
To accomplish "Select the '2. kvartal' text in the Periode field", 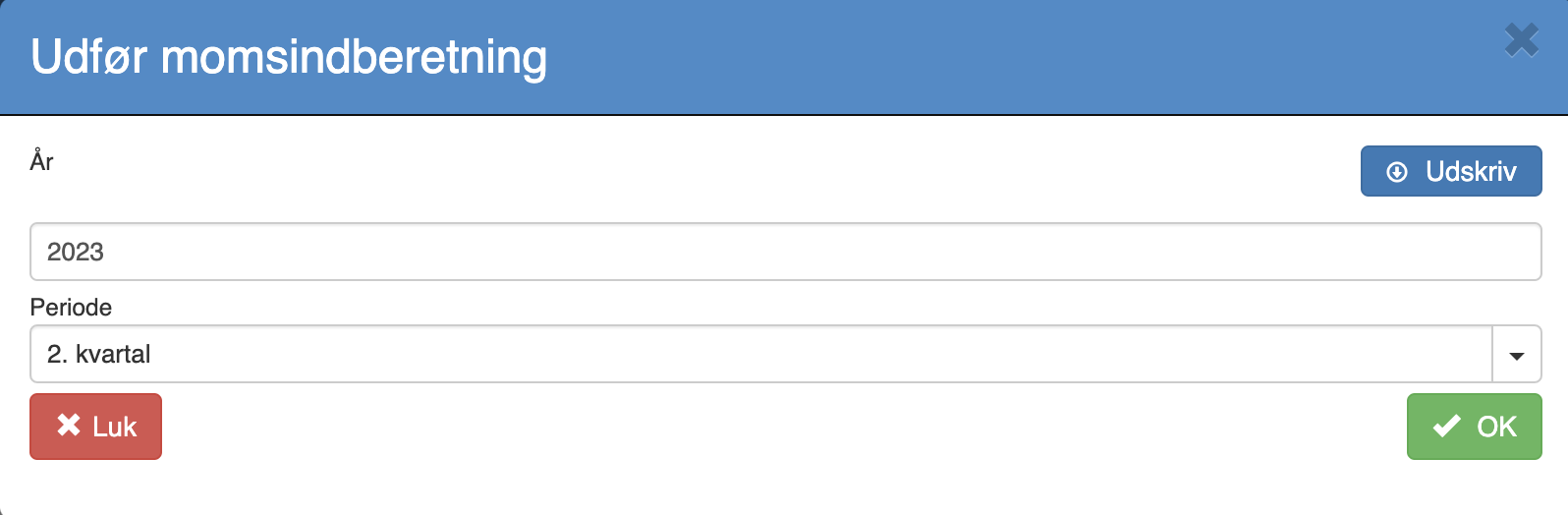I will (99, 354).
